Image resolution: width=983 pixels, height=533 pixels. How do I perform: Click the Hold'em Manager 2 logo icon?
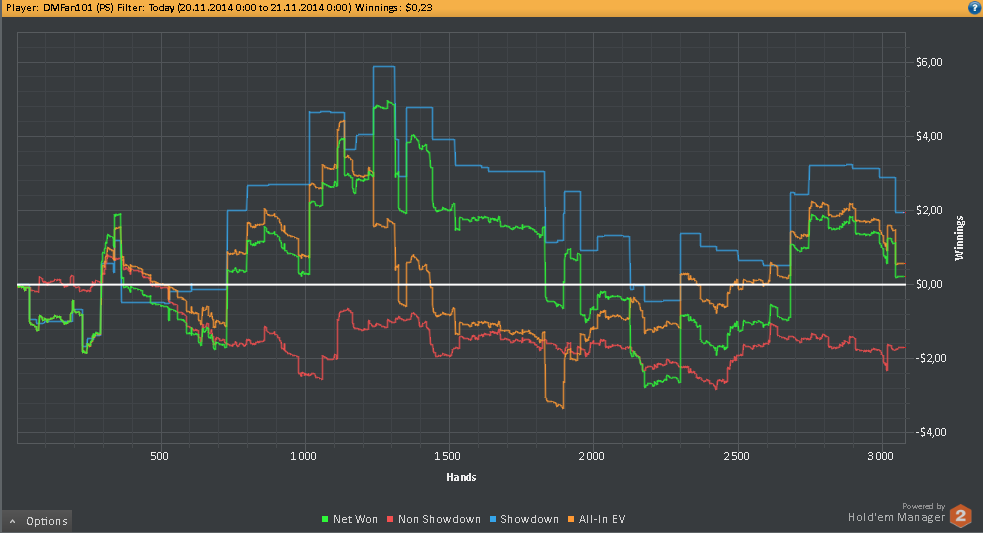click(x=960, y=516)
